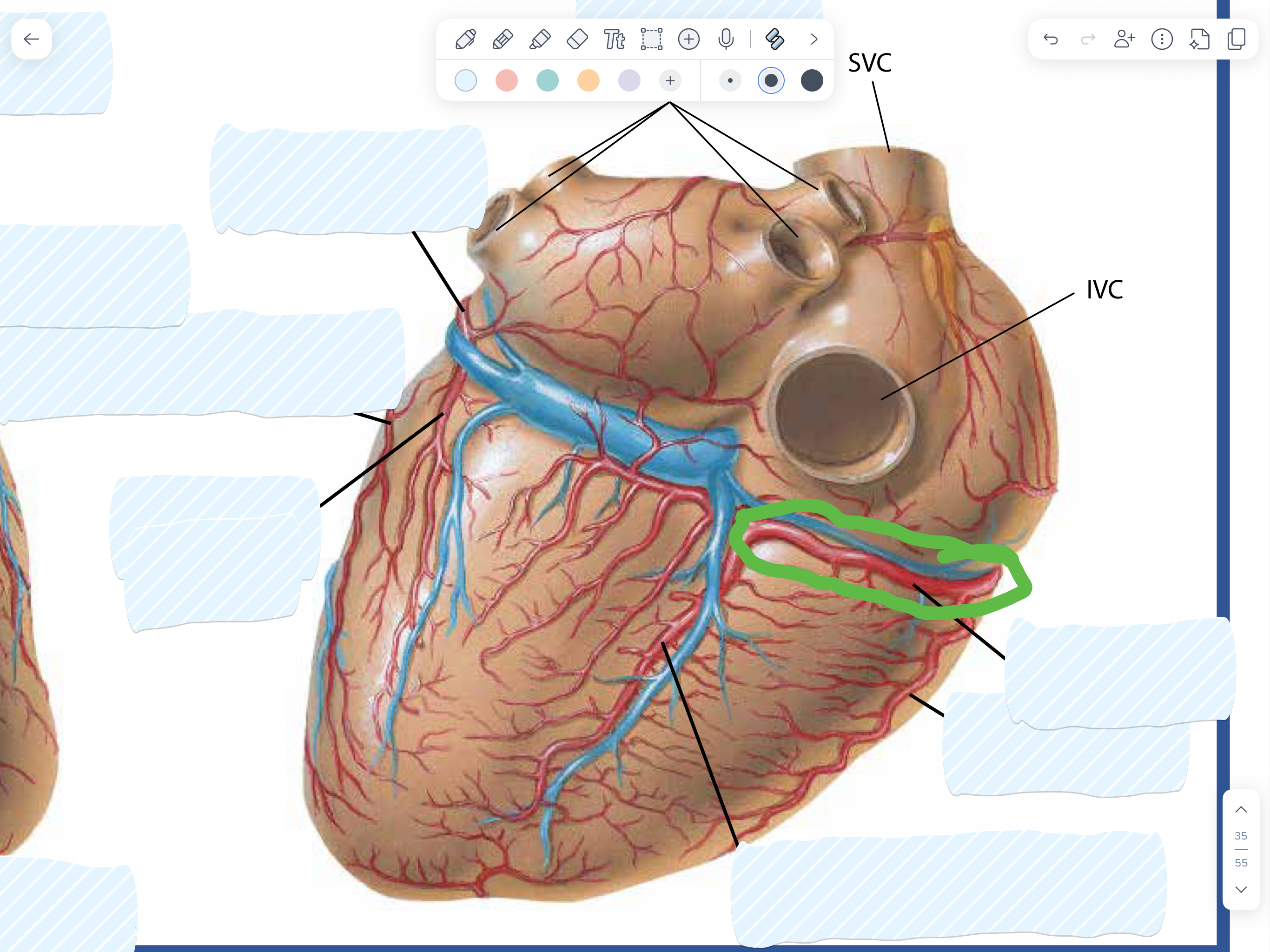
Task: Open the more options menu
Action: (1162, 39)
